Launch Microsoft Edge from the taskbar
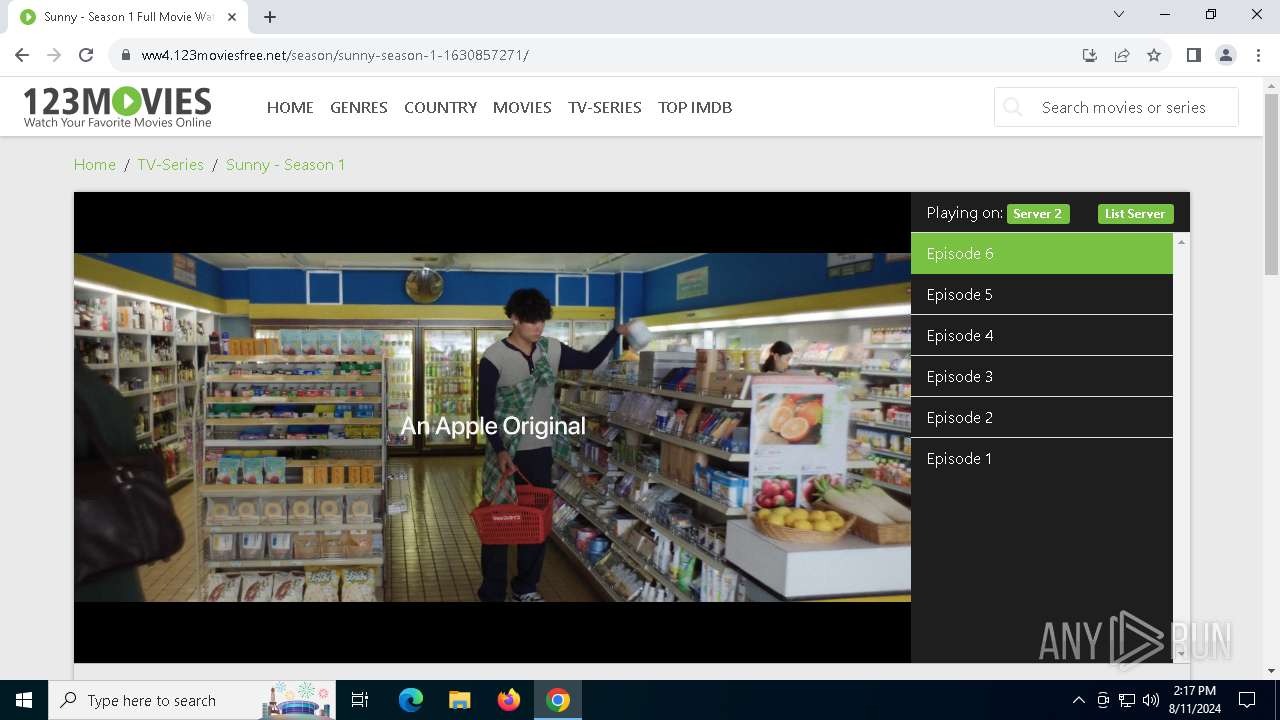The height and width of the screenshot is (720, 1280). (x=411, y=700)
